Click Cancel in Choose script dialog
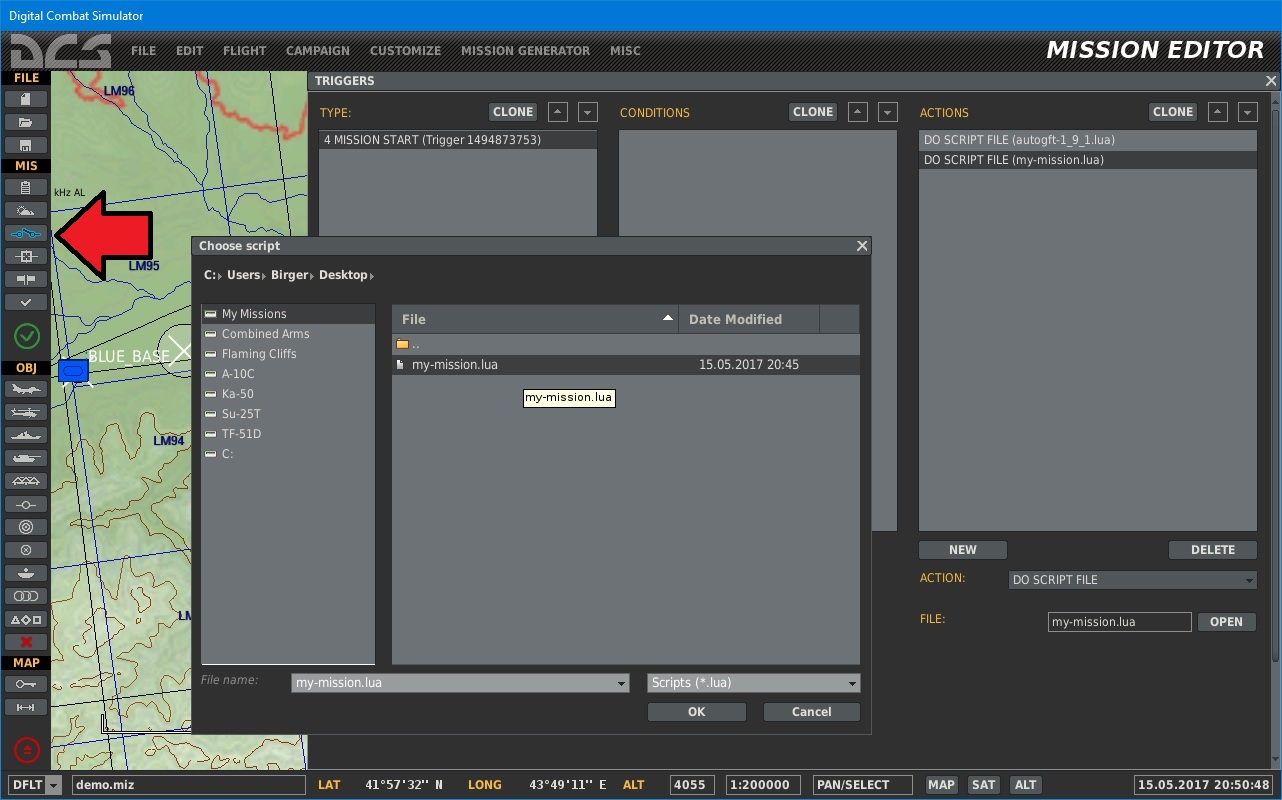Viewport: 1282px width, 800px height. (812, 712)
